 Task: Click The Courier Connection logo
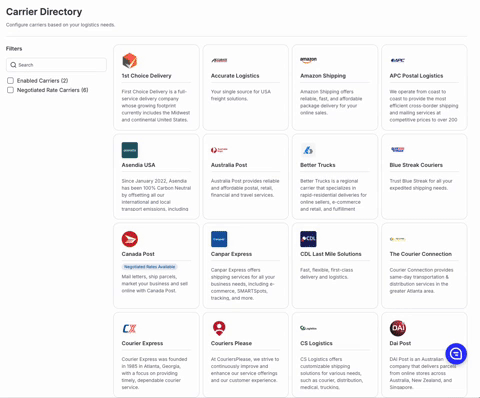click(x=398, y=239)
